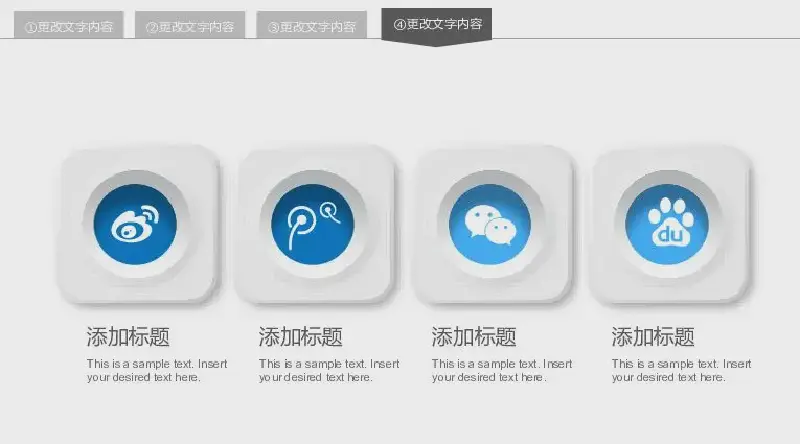The image size is (800, 444).
Task: Click sample text paragraph below WeChat title
Action: pos(502,371)
